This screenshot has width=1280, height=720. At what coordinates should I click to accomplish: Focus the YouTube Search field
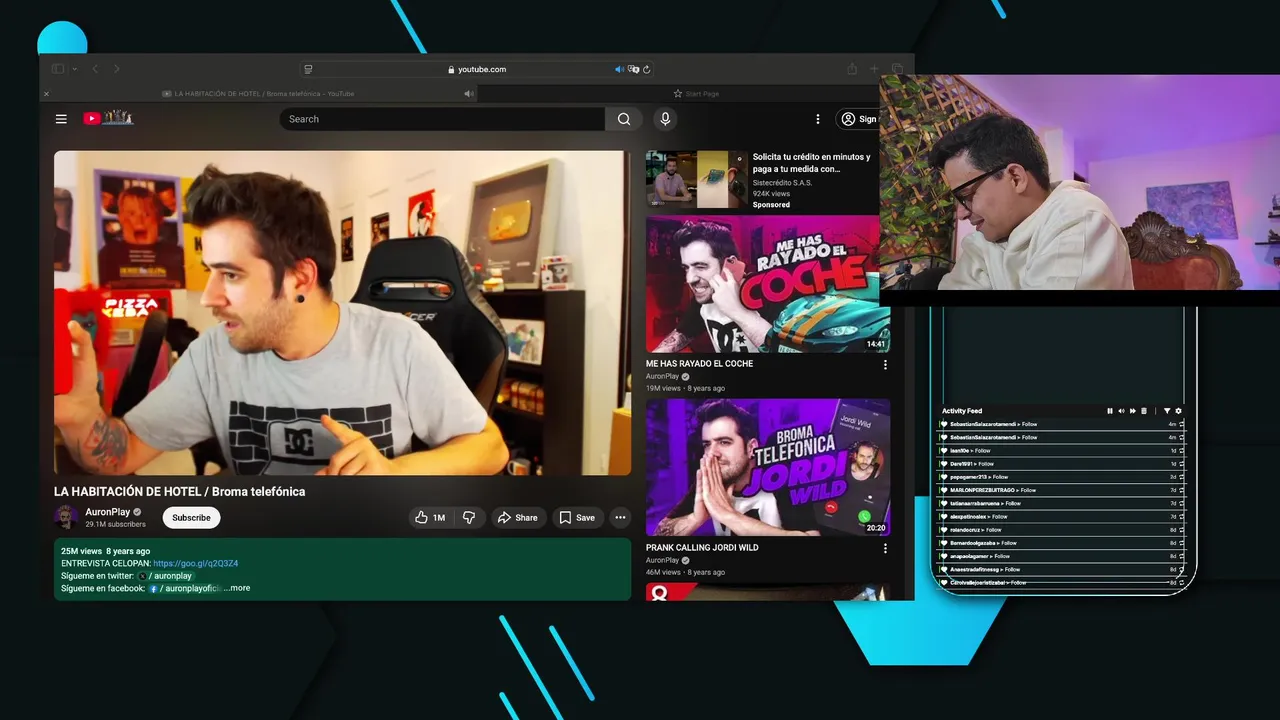click(442, 119)
